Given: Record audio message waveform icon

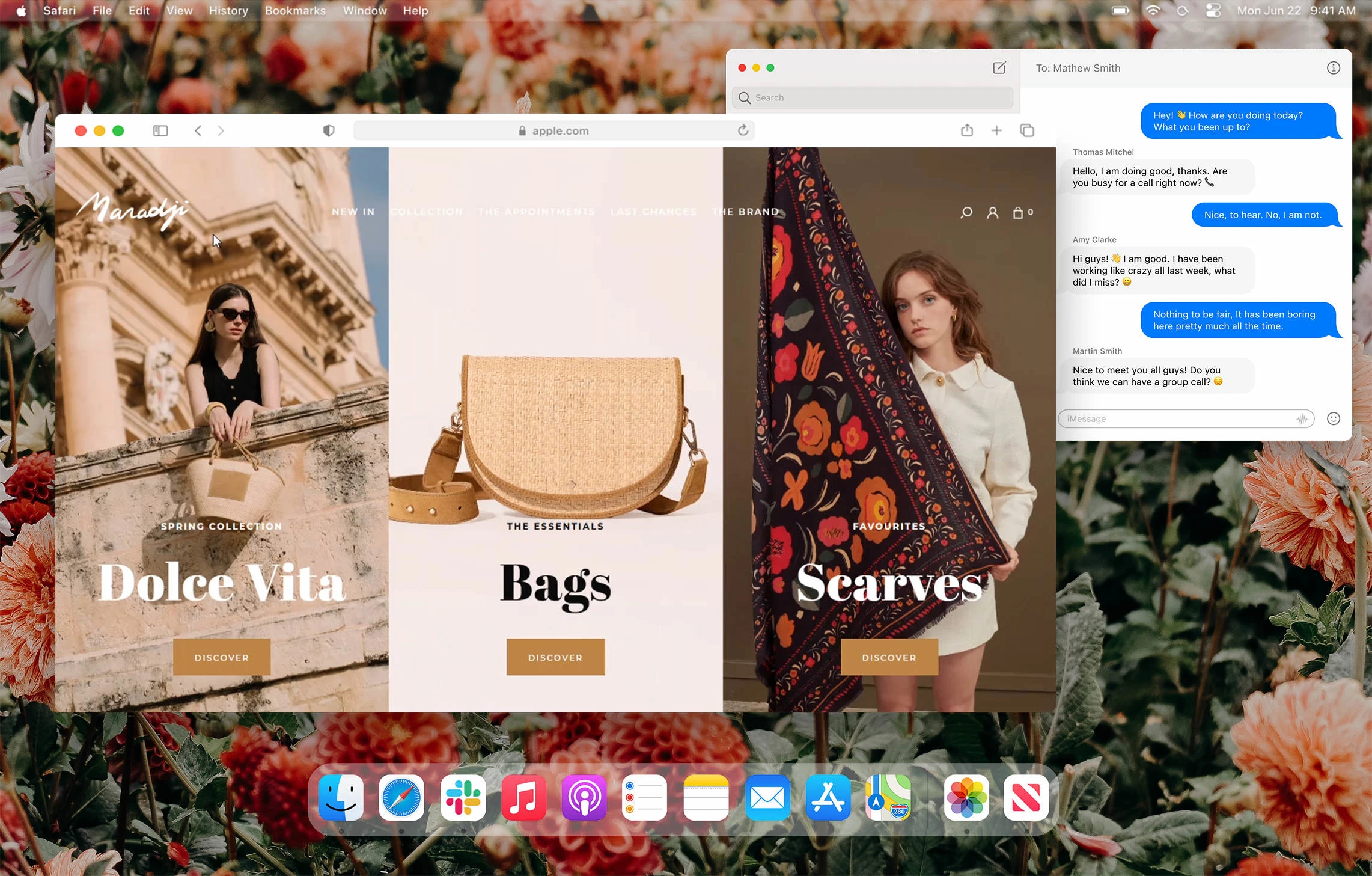Looking at the screenshot, I should (x=1302, y=419).
